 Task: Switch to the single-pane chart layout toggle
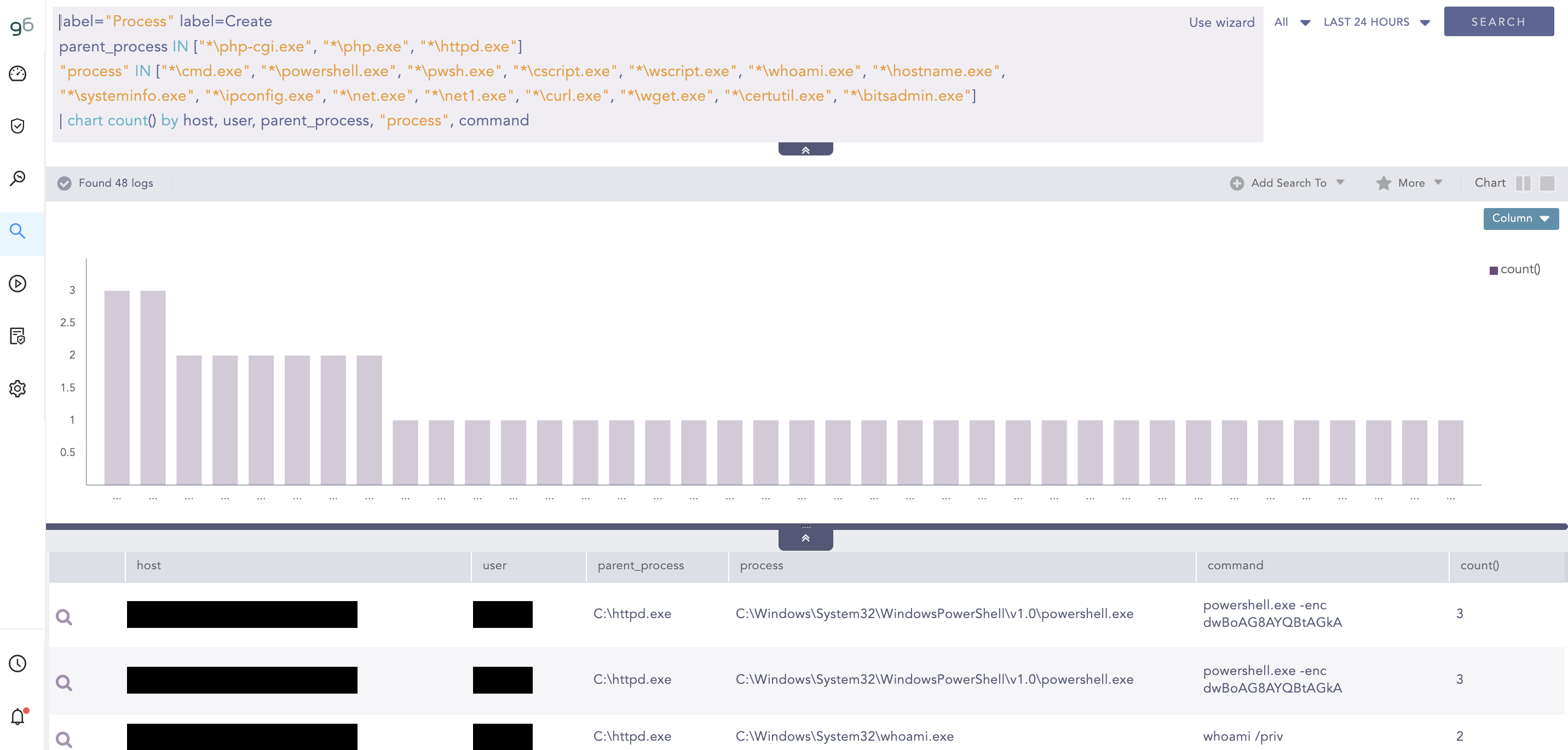(1547, 184)
